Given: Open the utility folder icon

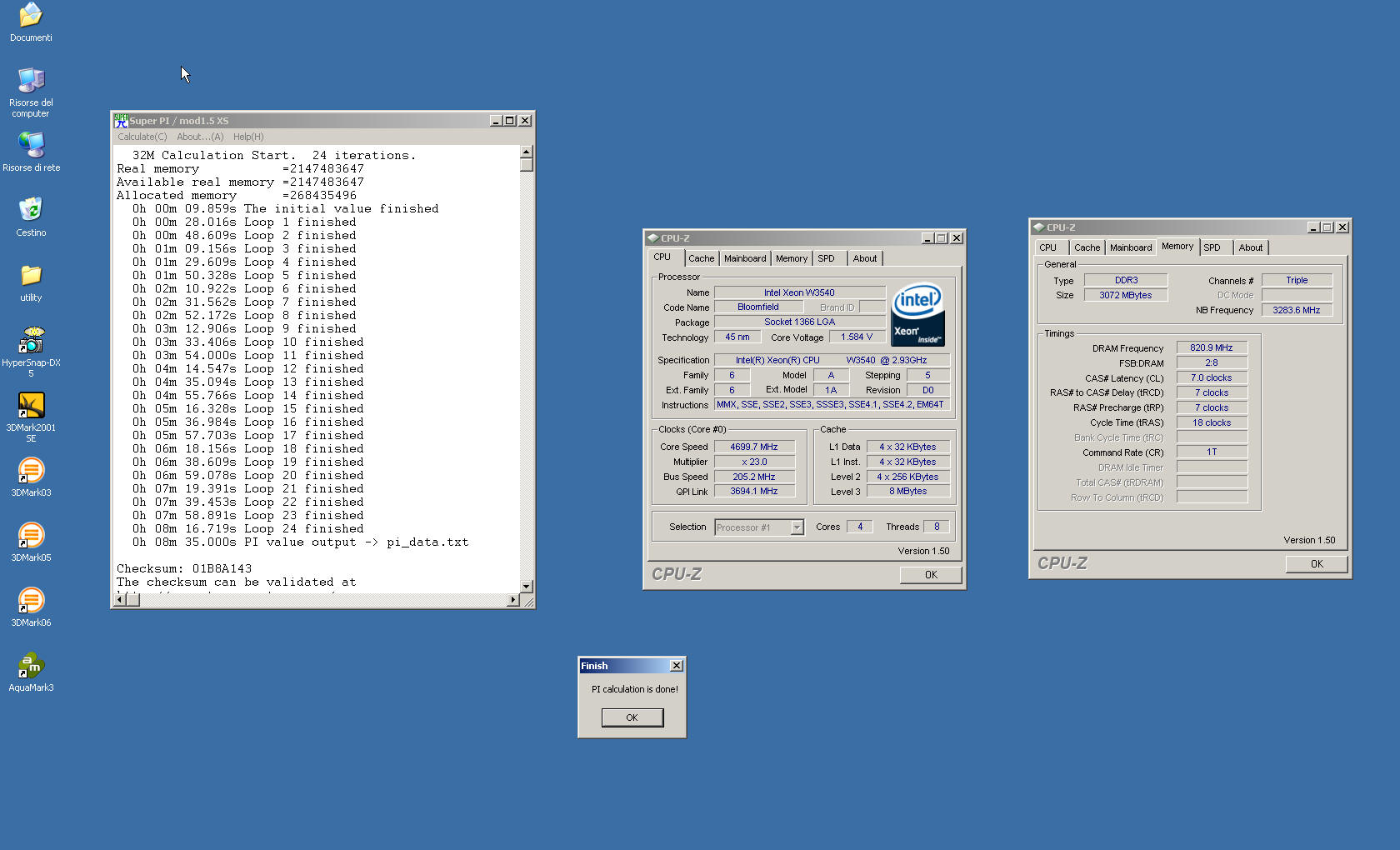Looking at the screenshot, I should tap(31, 275).
